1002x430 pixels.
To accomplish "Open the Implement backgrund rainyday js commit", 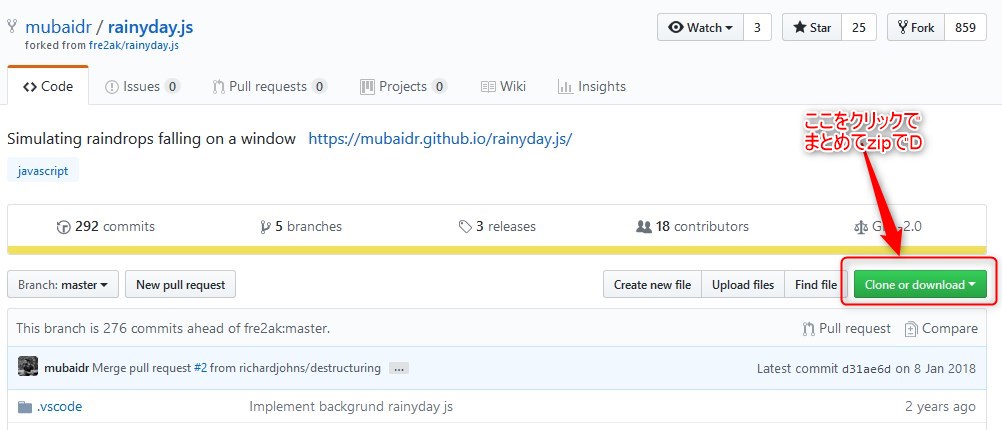I will pyautogui.click(x=351, y=406).
